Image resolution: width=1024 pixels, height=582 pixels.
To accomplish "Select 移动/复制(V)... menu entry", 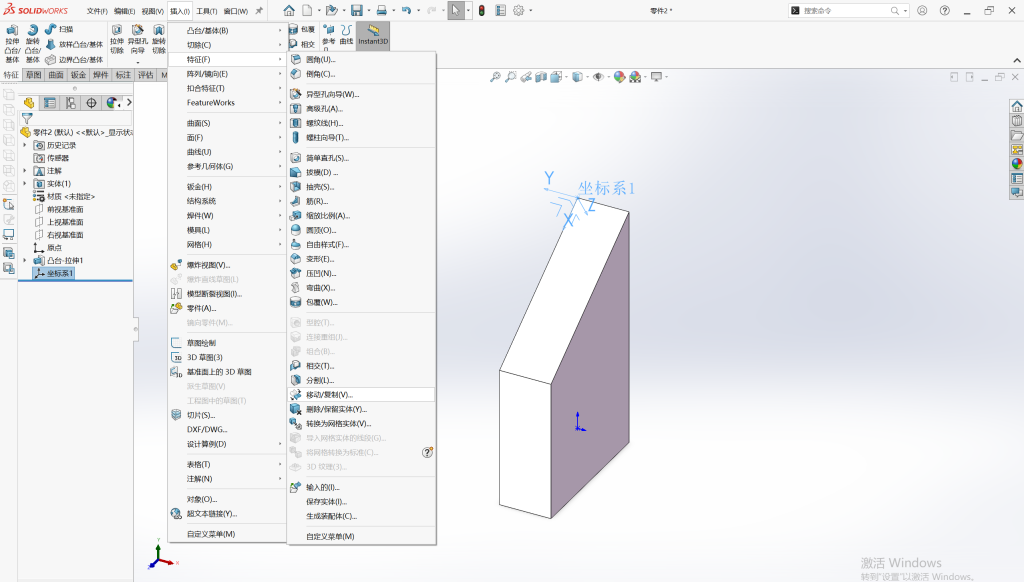I will coord(361,395).
